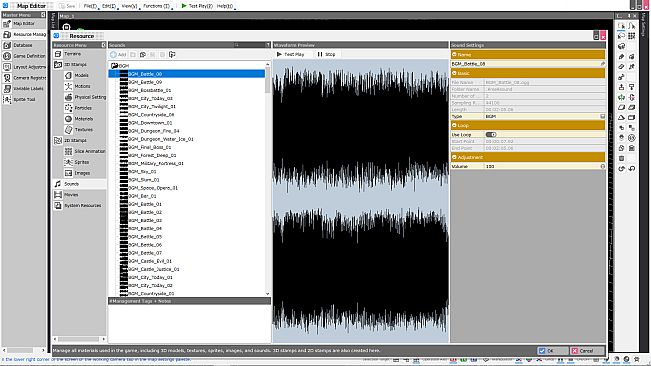
Task: Click Test Play in Waveform Preview
Action: [x=291, y=54]
